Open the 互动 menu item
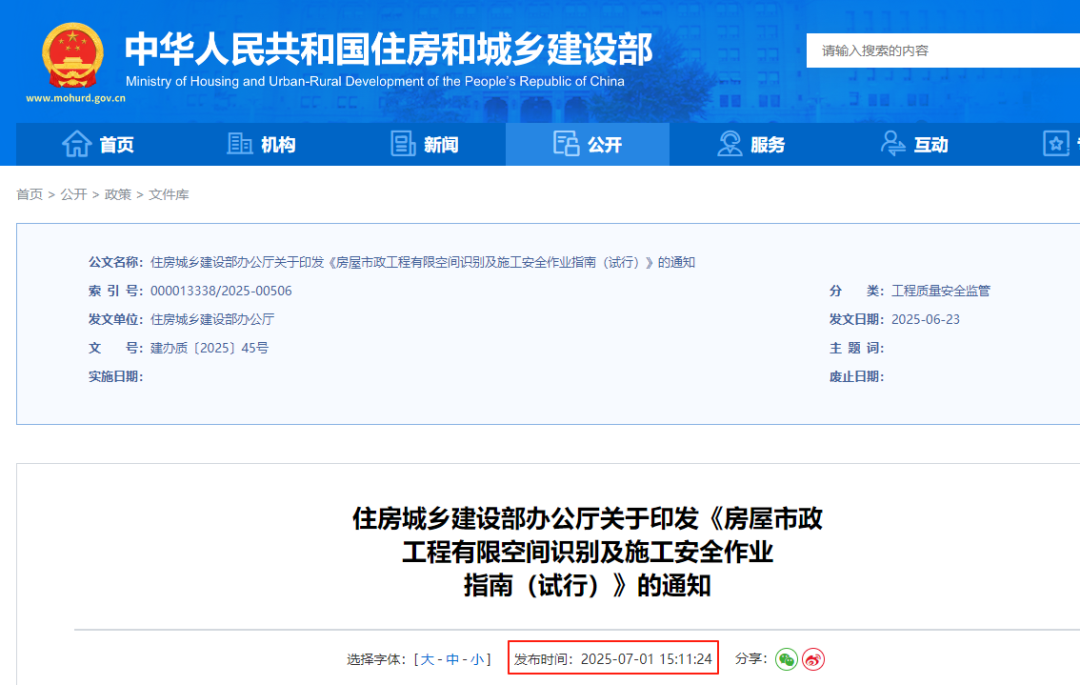The width and height of the screenshot is (1080, 685). [x=921, y=143]
